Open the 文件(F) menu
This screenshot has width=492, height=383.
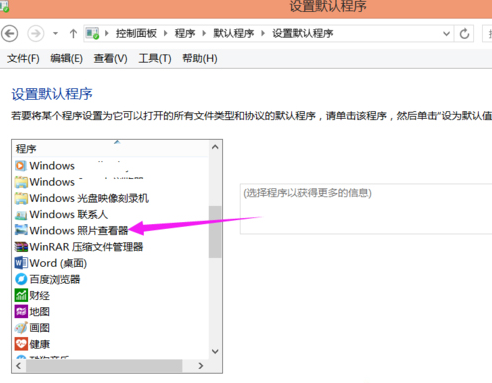23,59
